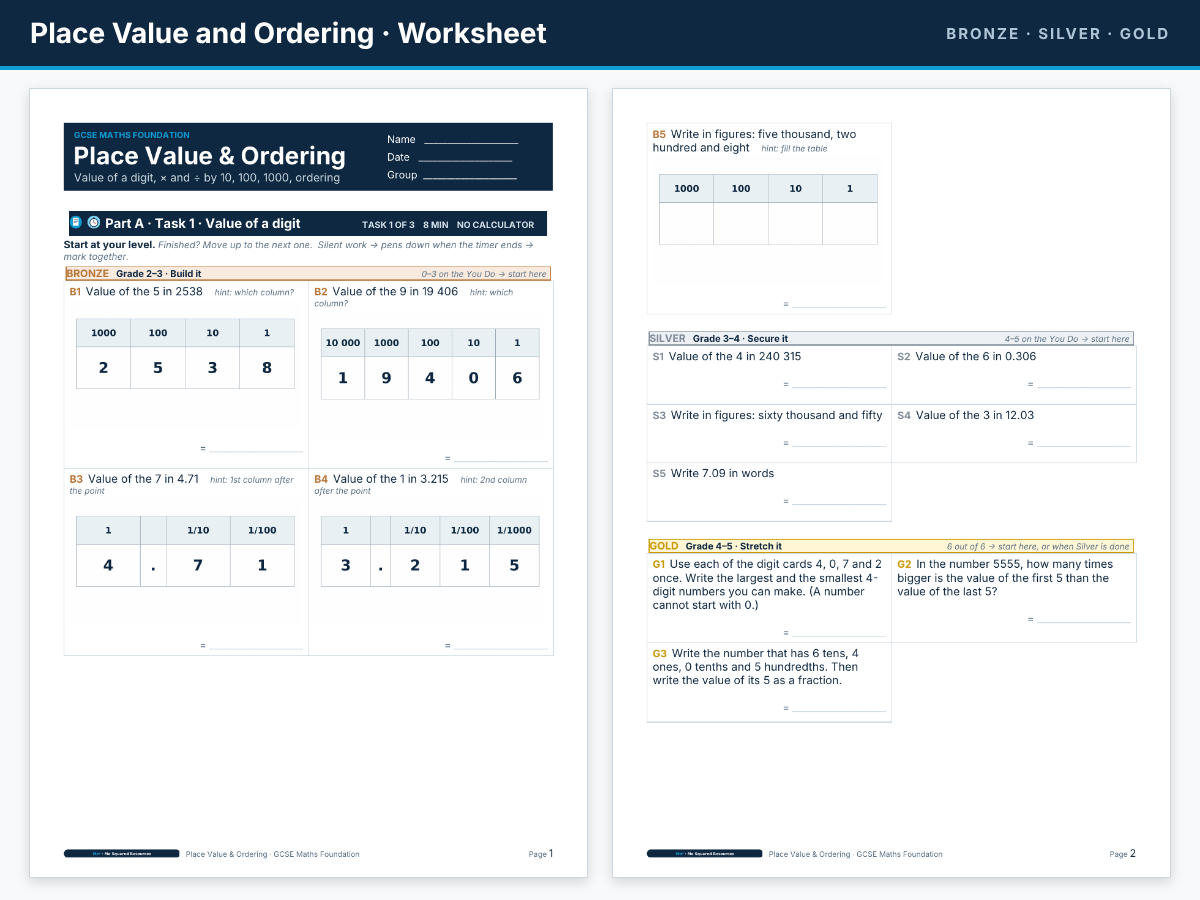Click the No Squared Resources logo on page 2 footer
The width and height of the screenshot is (1200, 900).
(704, 854)
